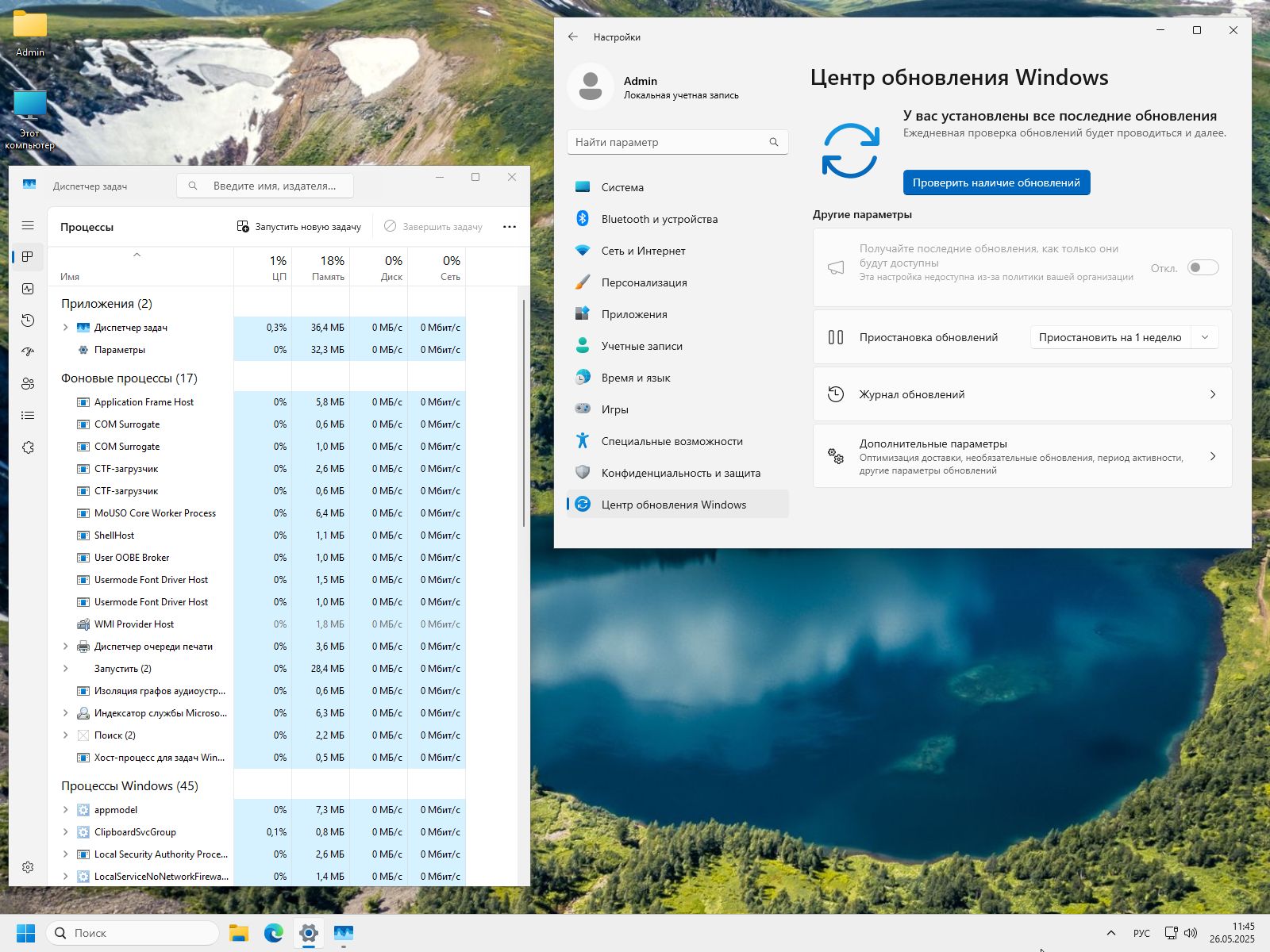This screenshot has width=1270, height=952.
Task: Select ShellHost process row
Action: click(257, 535)
